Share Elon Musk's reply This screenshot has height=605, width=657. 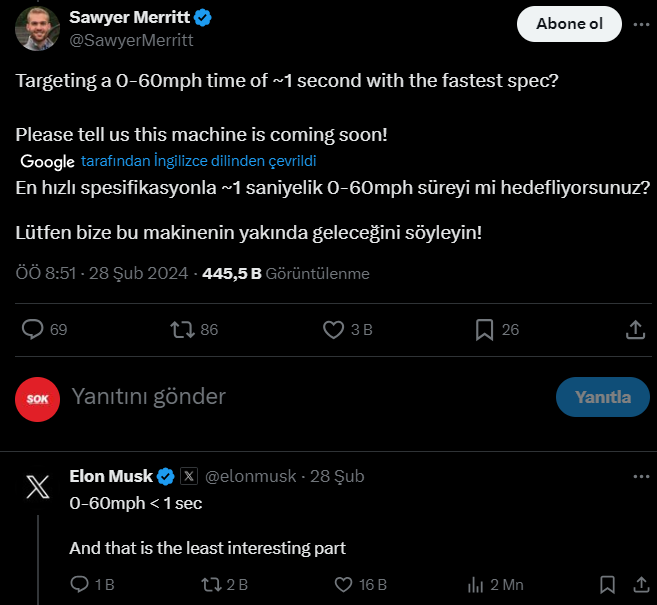click(637, 584)
